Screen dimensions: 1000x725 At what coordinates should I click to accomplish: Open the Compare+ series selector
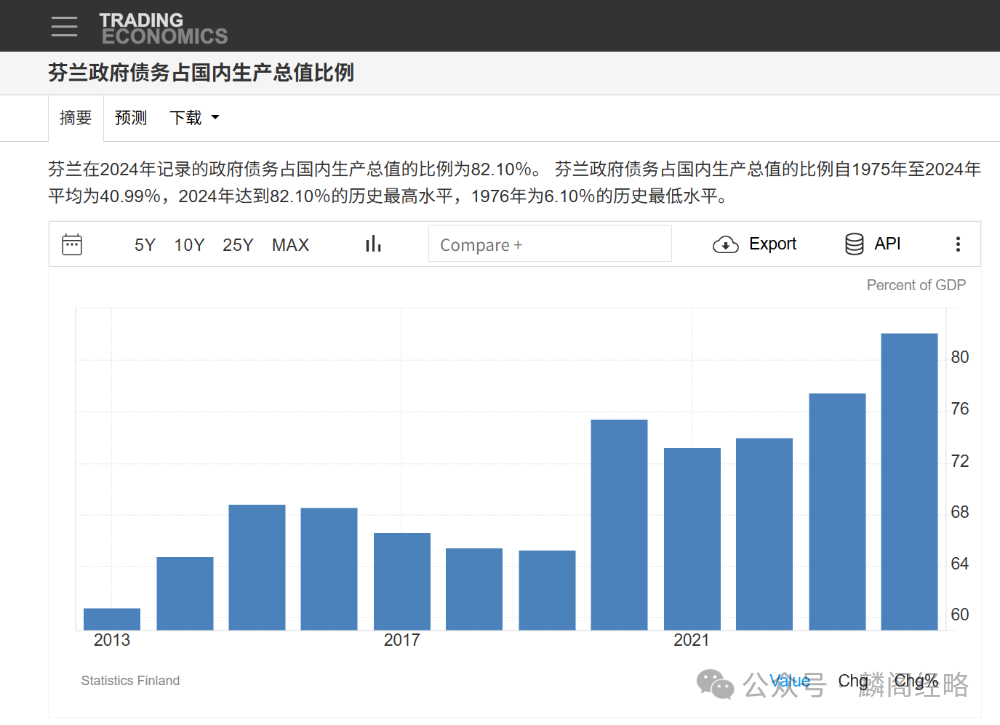[549, 243]
